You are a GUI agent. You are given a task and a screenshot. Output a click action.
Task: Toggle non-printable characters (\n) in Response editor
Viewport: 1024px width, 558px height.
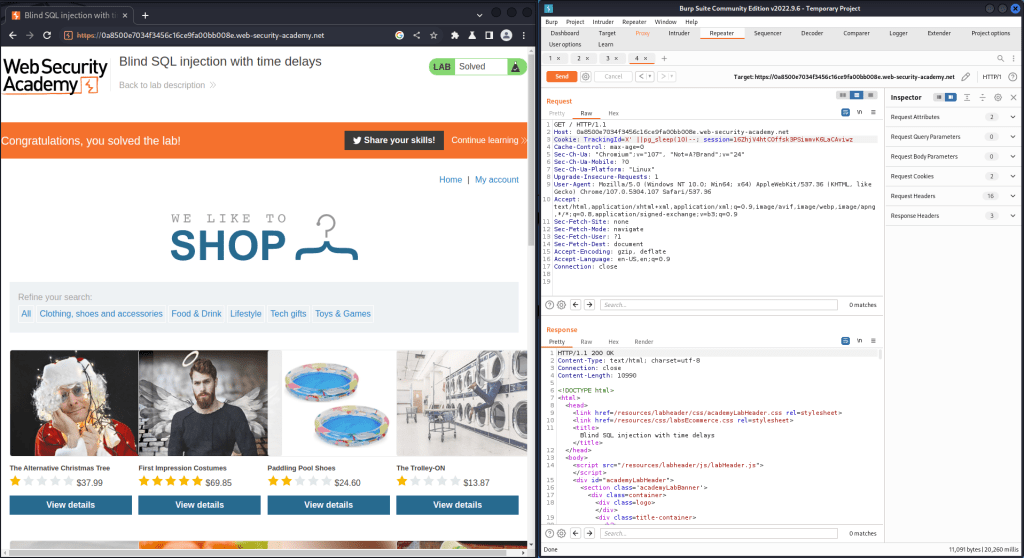(858, 341)
